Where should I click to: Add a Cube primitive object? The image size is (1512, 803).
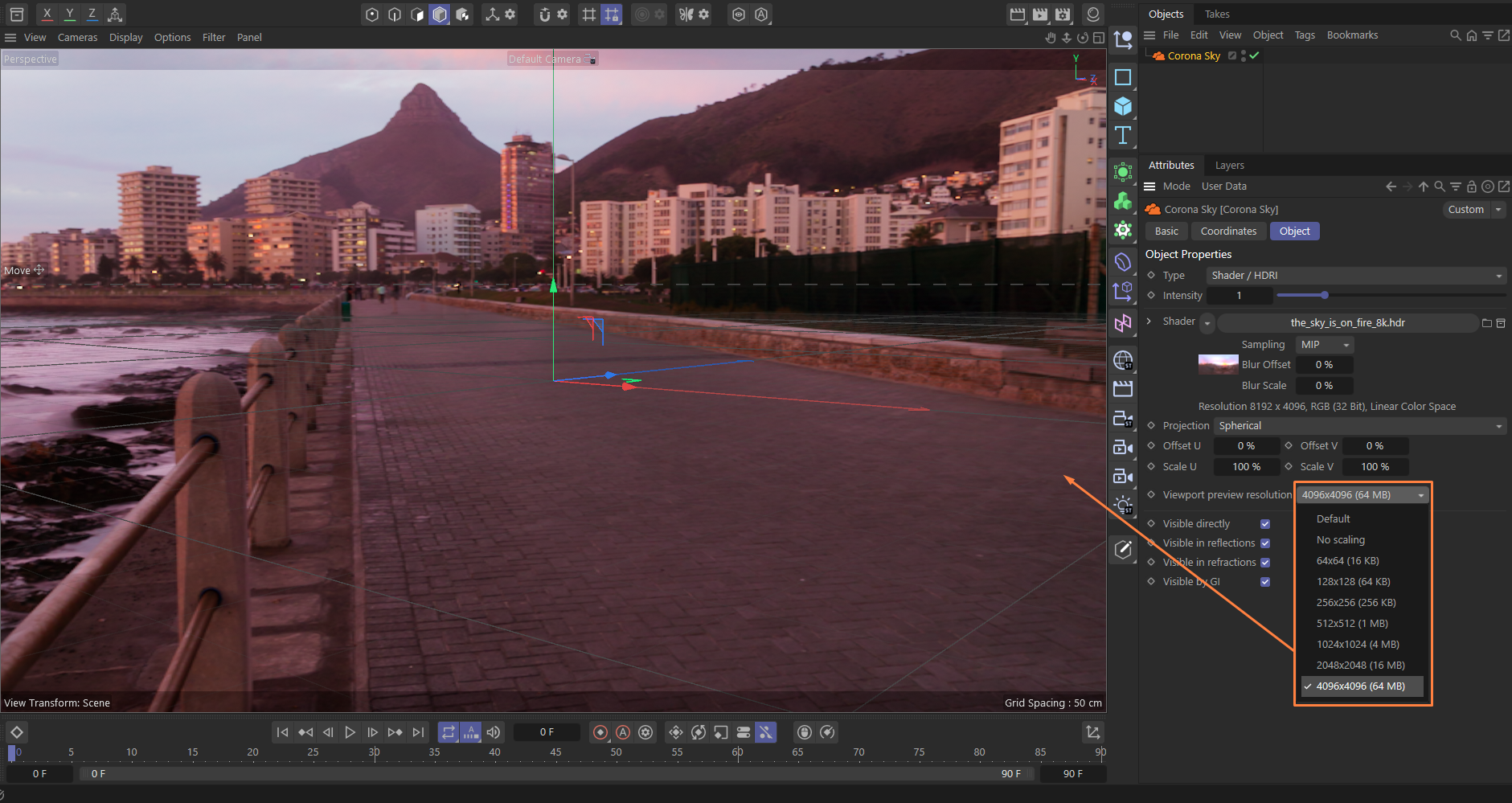[1123, 106]
